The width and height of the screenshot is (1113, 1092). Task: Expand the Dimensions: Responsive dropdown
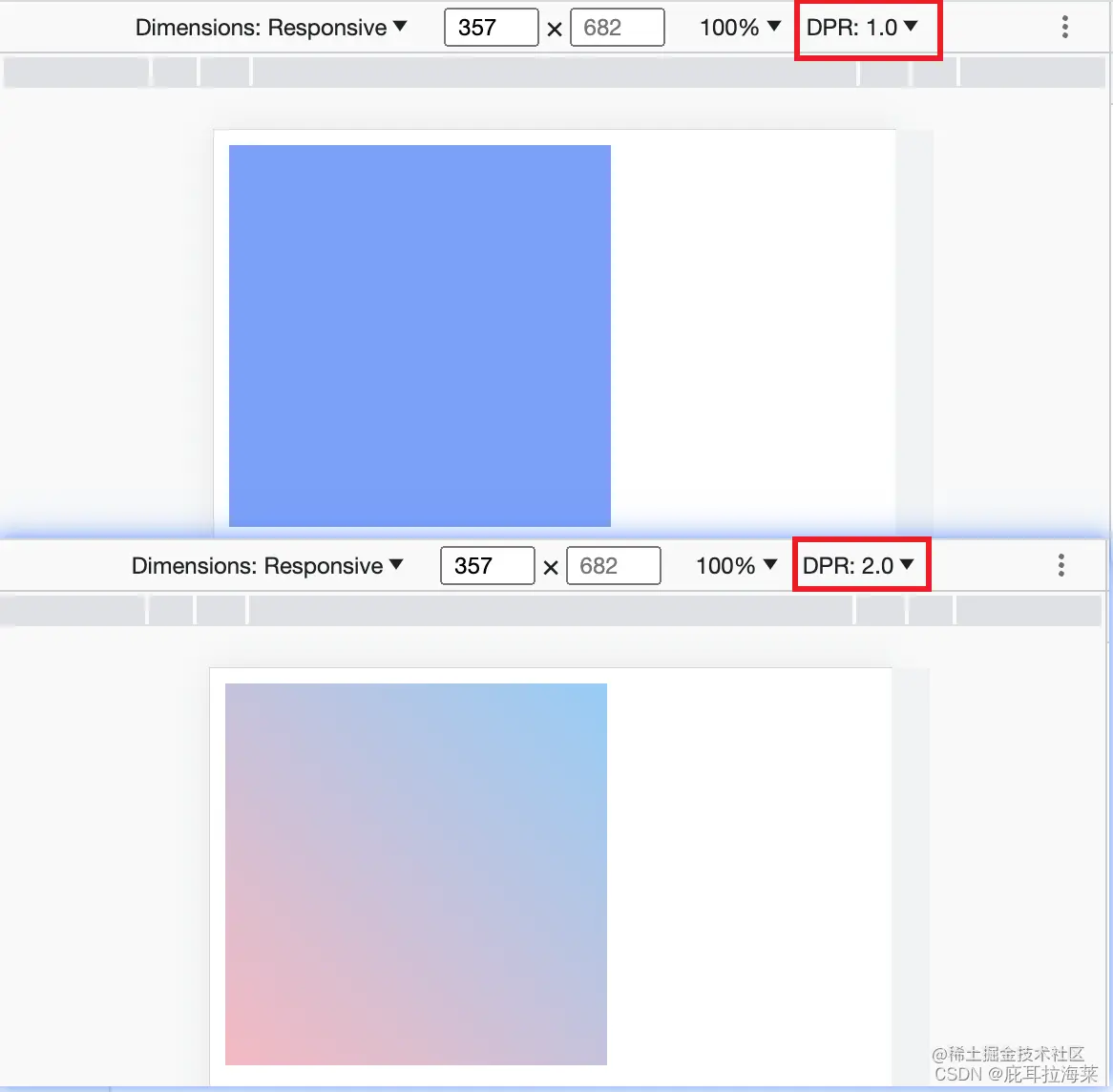[270, 28]
